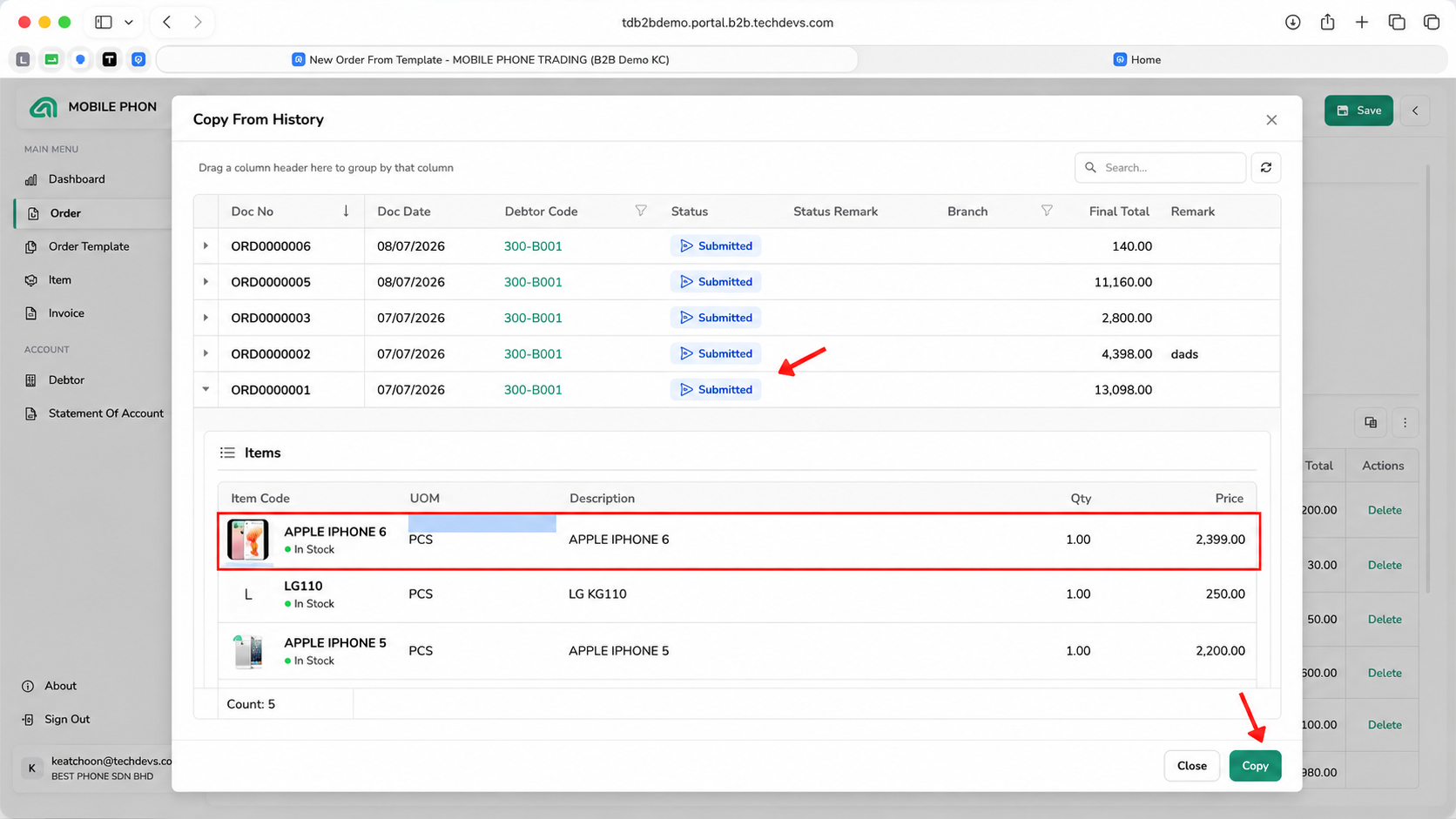Open Debtor page in sidebar

tap(66, 380)
